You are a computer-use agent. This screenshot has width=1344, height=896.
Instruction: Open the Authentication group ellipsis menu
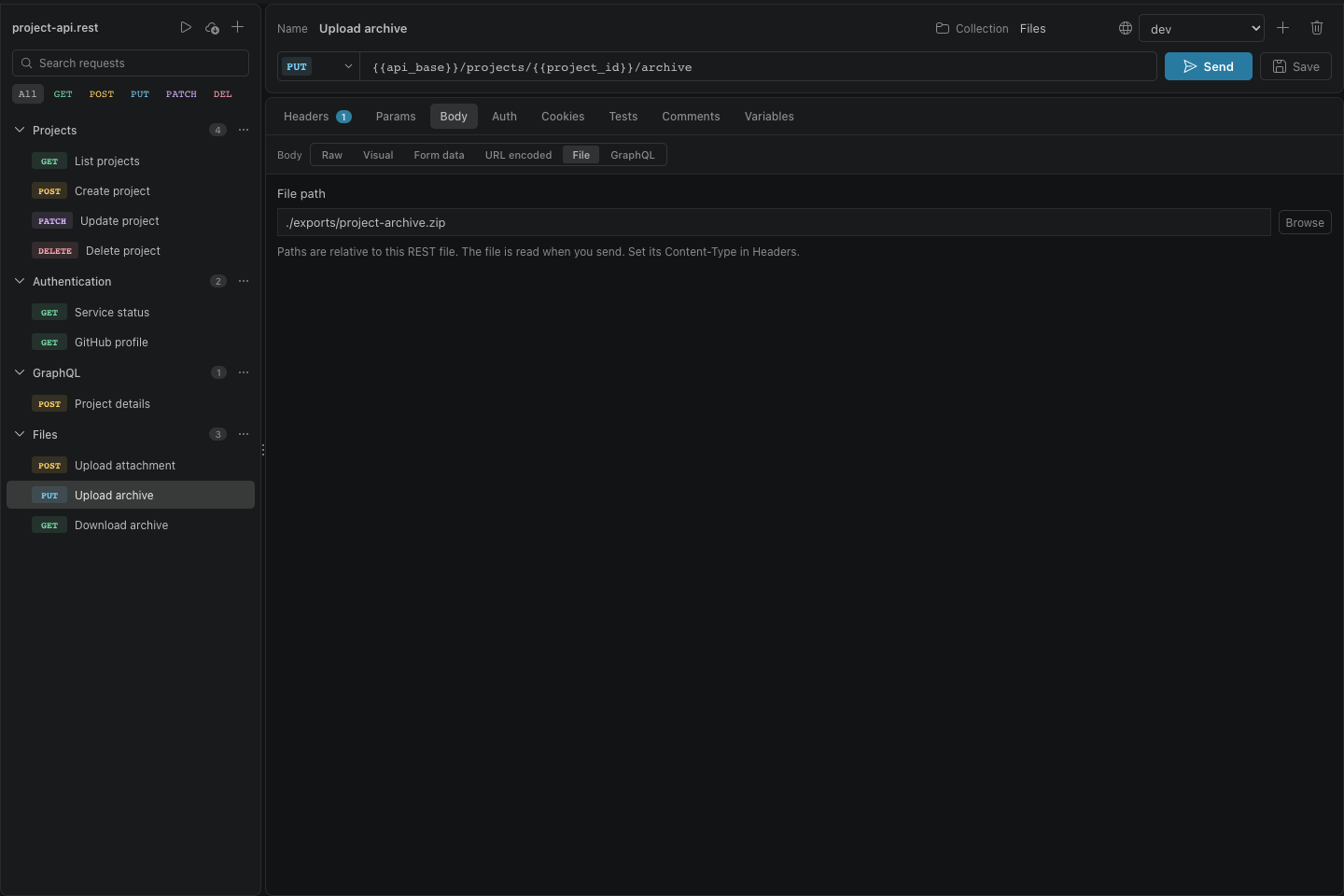coord(244,281)
